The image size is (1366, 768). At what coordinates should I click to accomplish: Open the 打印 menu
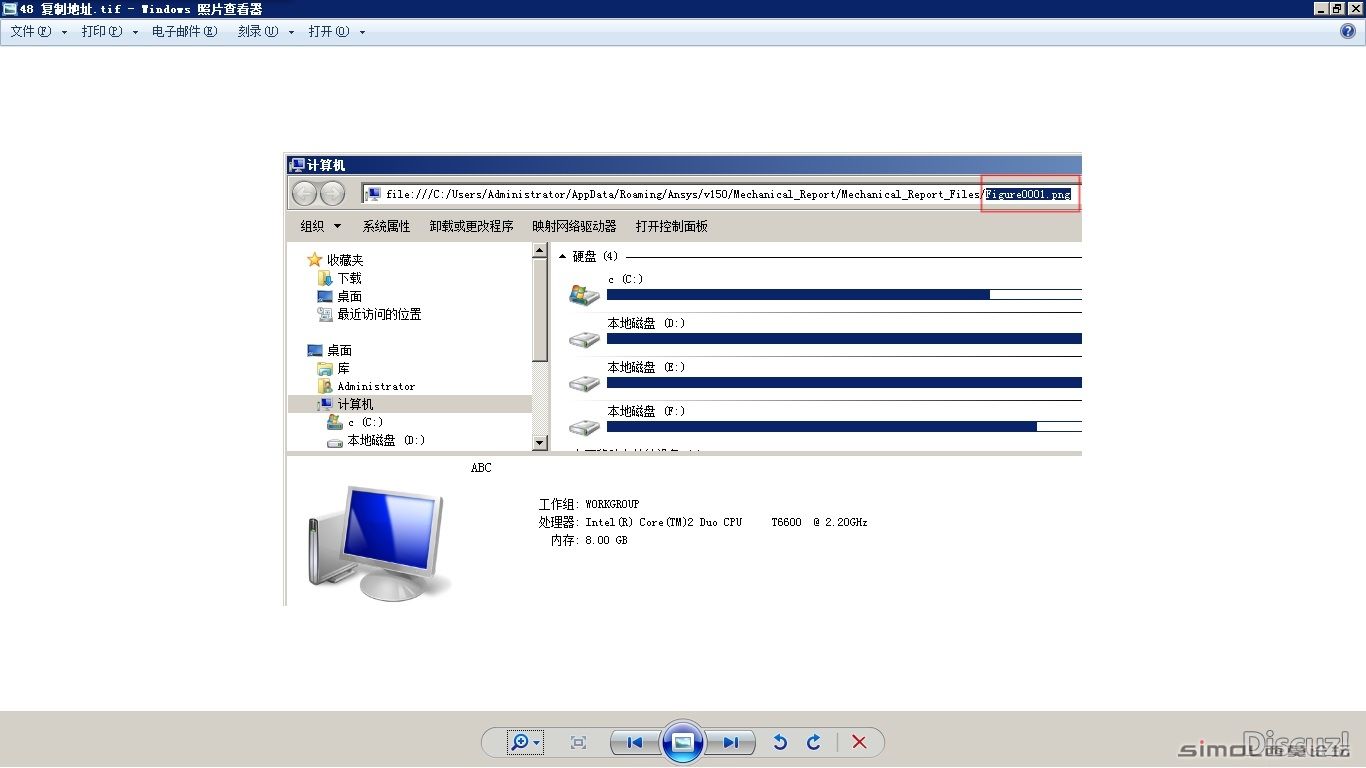click(109, 31)
